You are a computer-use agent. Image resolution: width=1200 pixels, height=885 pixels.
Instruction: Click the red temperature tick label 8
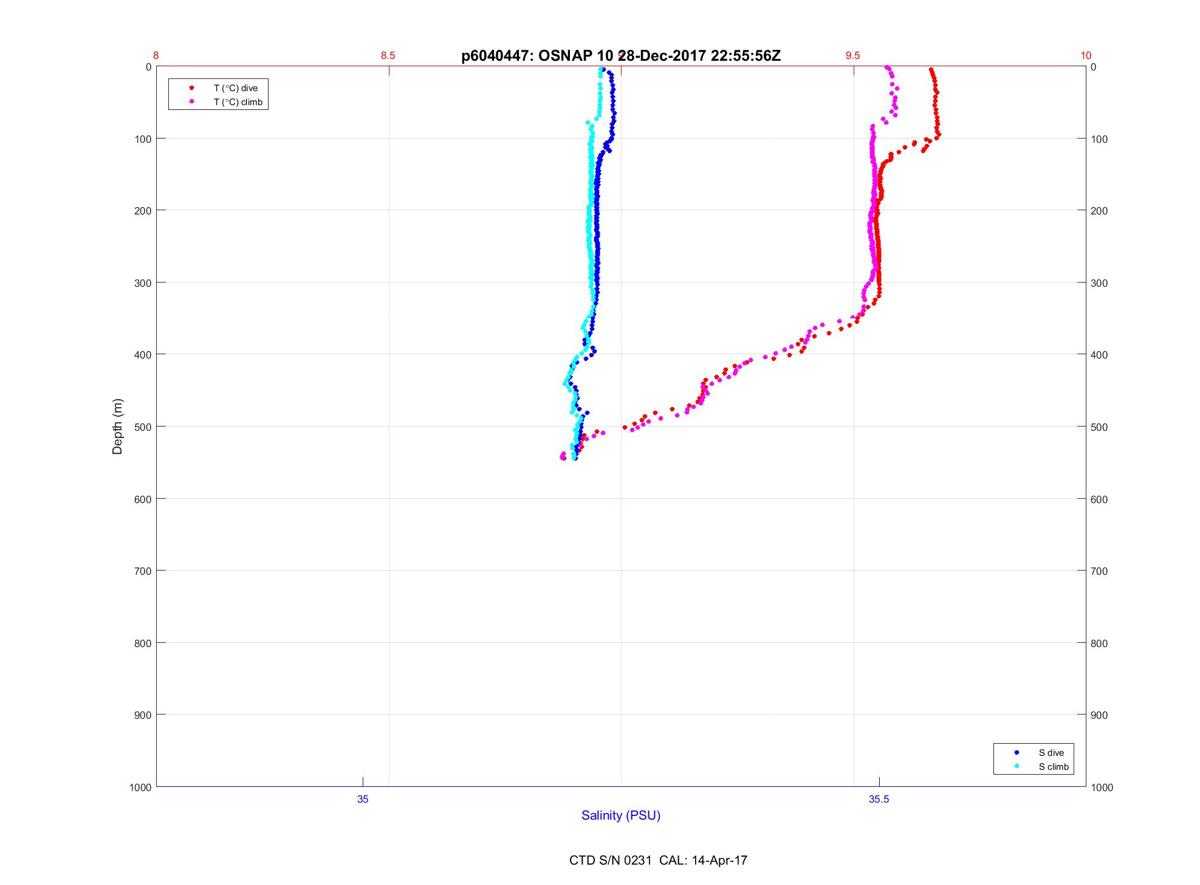(x=156, y=55)
